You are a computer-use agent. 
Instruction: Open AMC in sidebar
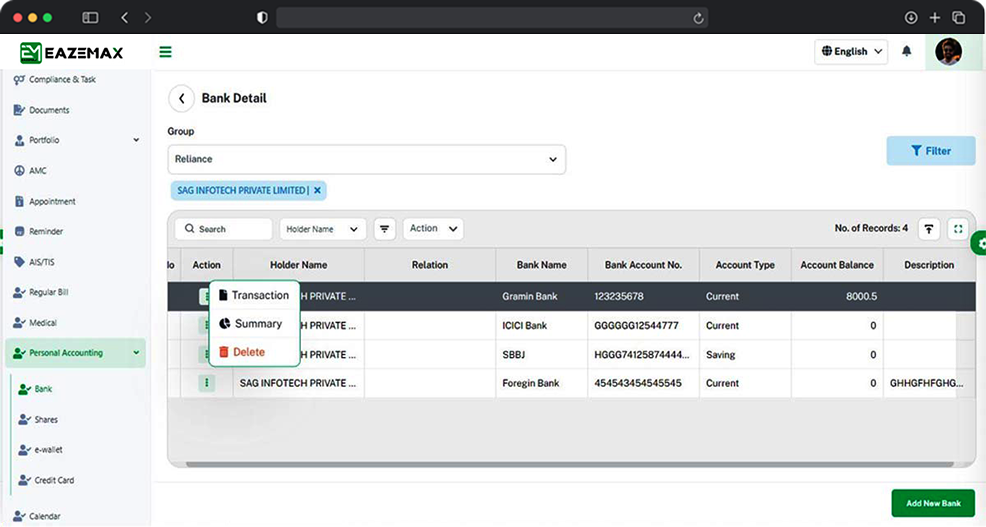[x=30, y=170]
